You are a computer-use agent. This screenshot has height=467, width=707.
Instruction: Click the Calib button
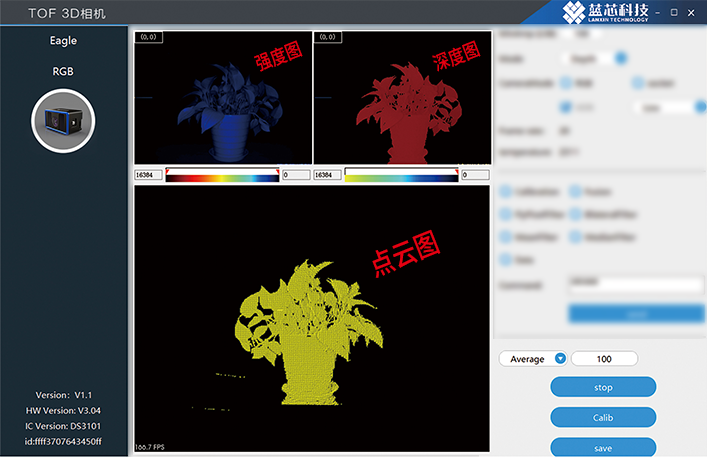pyautogui.click(x=603, y=417)
